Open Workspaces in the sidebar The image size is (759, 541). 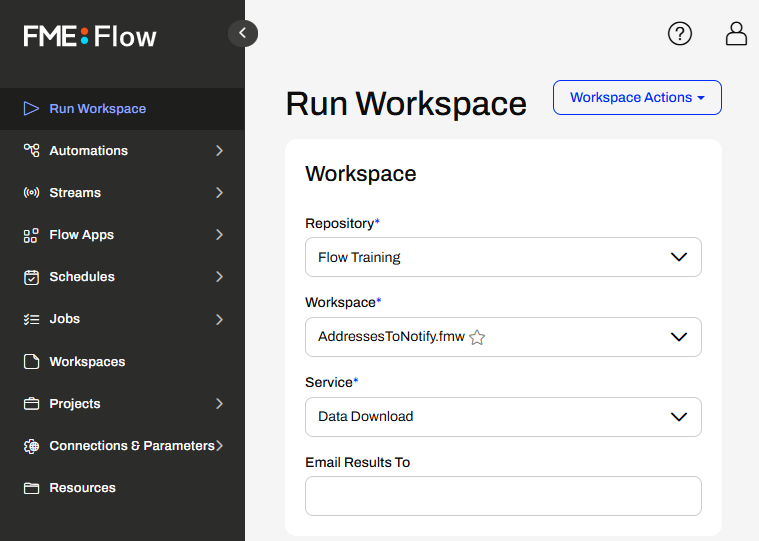pyautogui.click(x=122, y=361)
